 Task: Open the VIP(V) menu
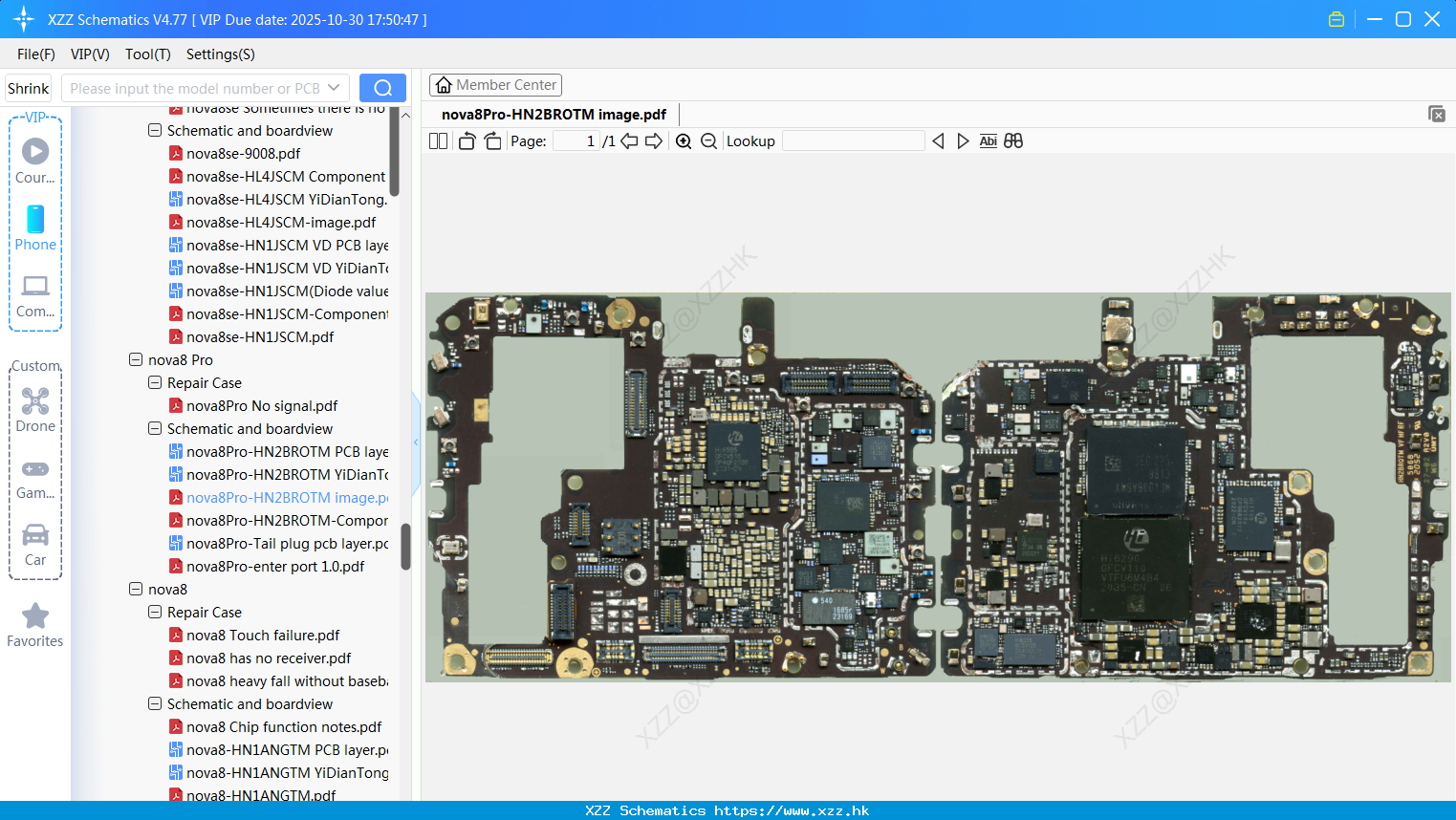[90, 54]
